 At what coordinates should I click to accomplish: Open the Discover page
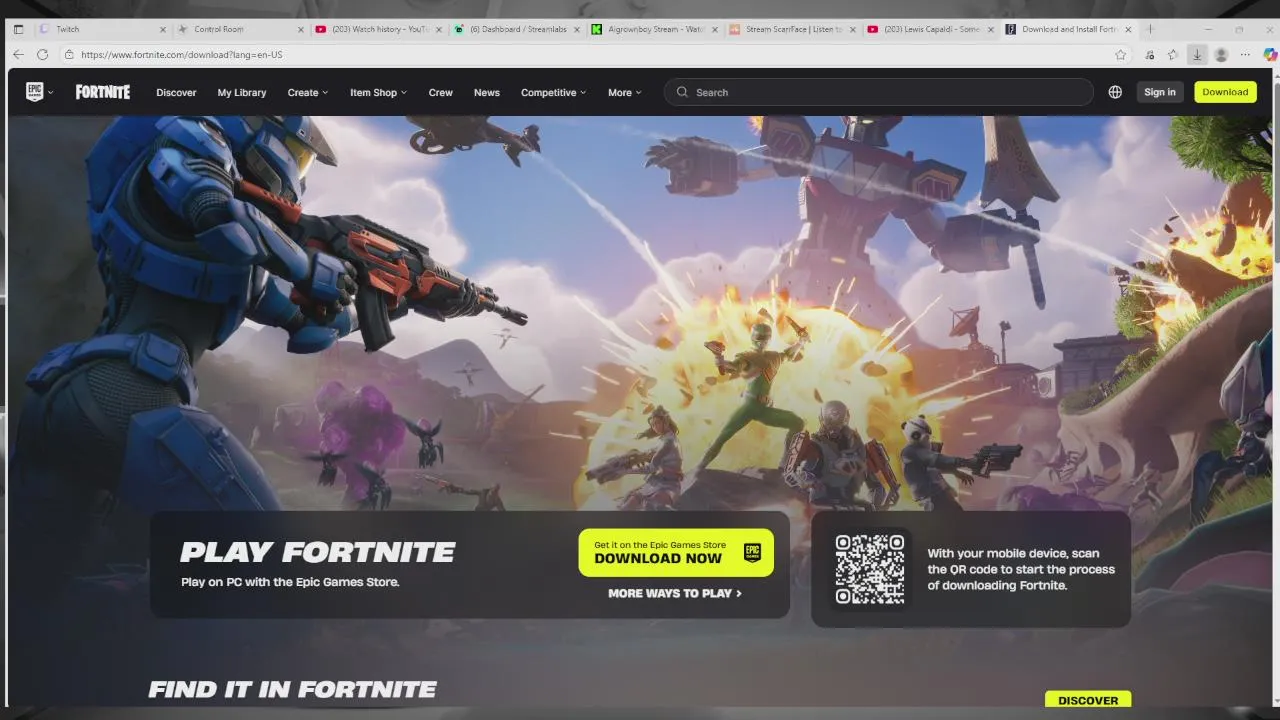click(x=176, y=92)
